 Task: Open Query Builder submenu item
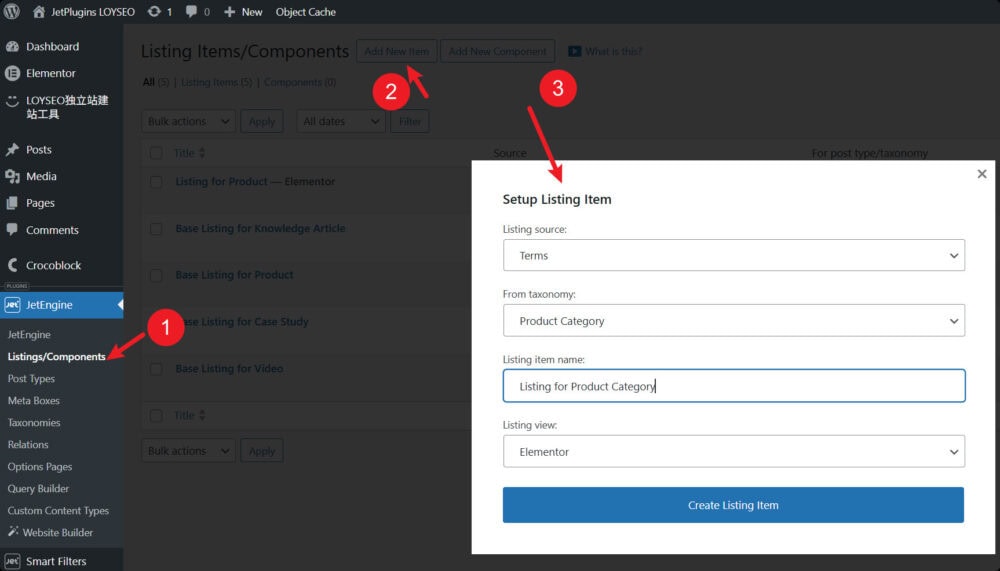38,488
